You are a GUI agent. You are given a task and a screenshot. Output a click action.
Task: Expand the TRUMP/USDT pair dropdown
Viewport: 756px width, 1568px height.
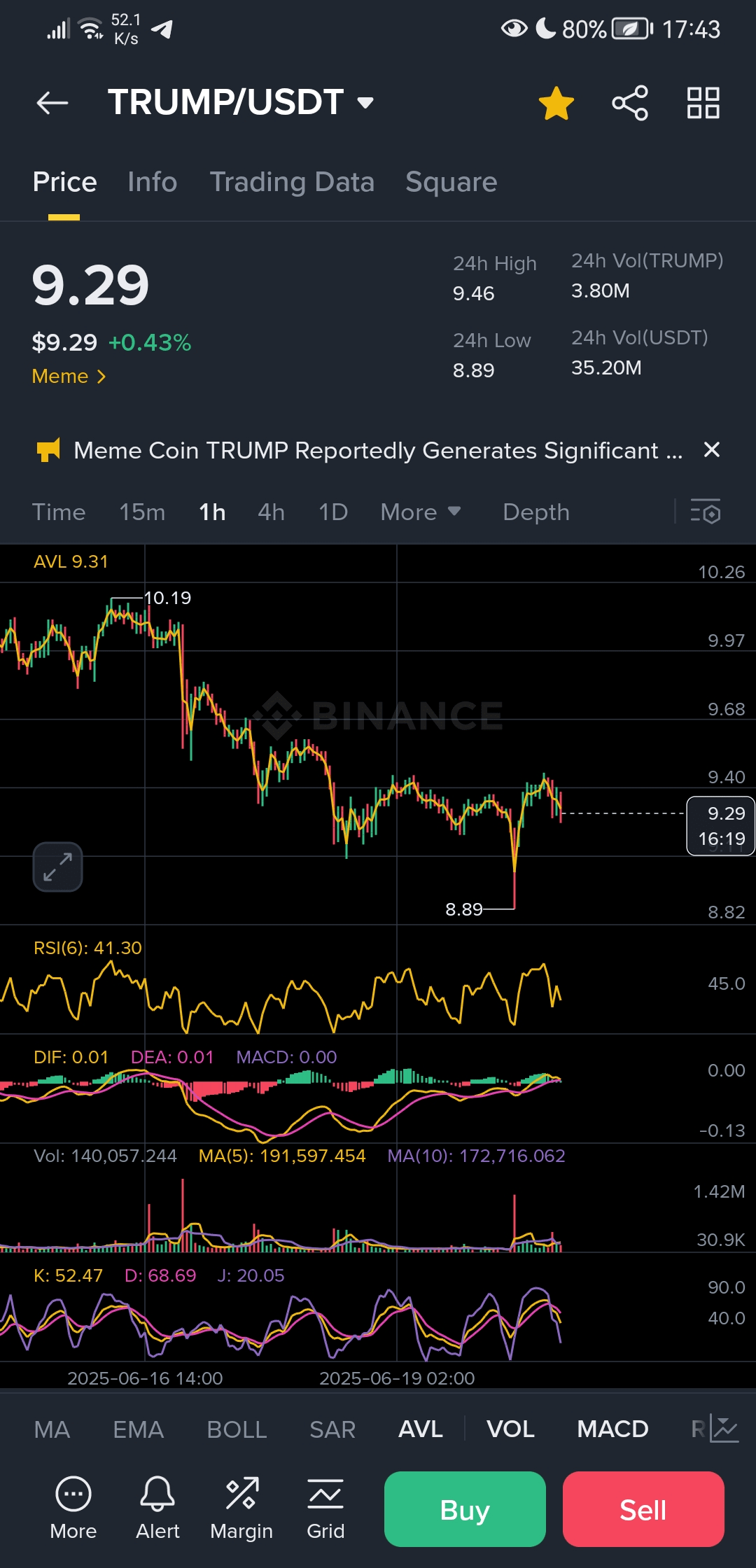[x=365, y=103]
